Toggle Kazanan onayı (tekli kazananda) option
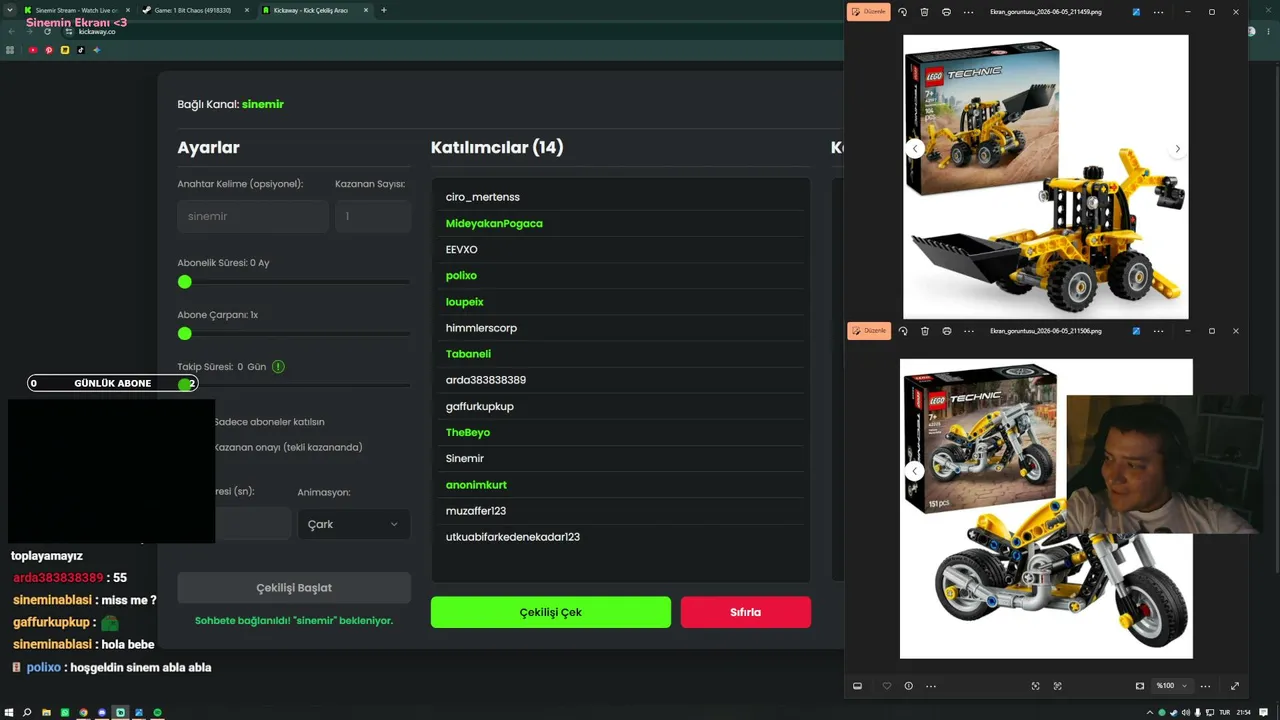This screenshot has width=1280, height=720. [x=288, y=447]
